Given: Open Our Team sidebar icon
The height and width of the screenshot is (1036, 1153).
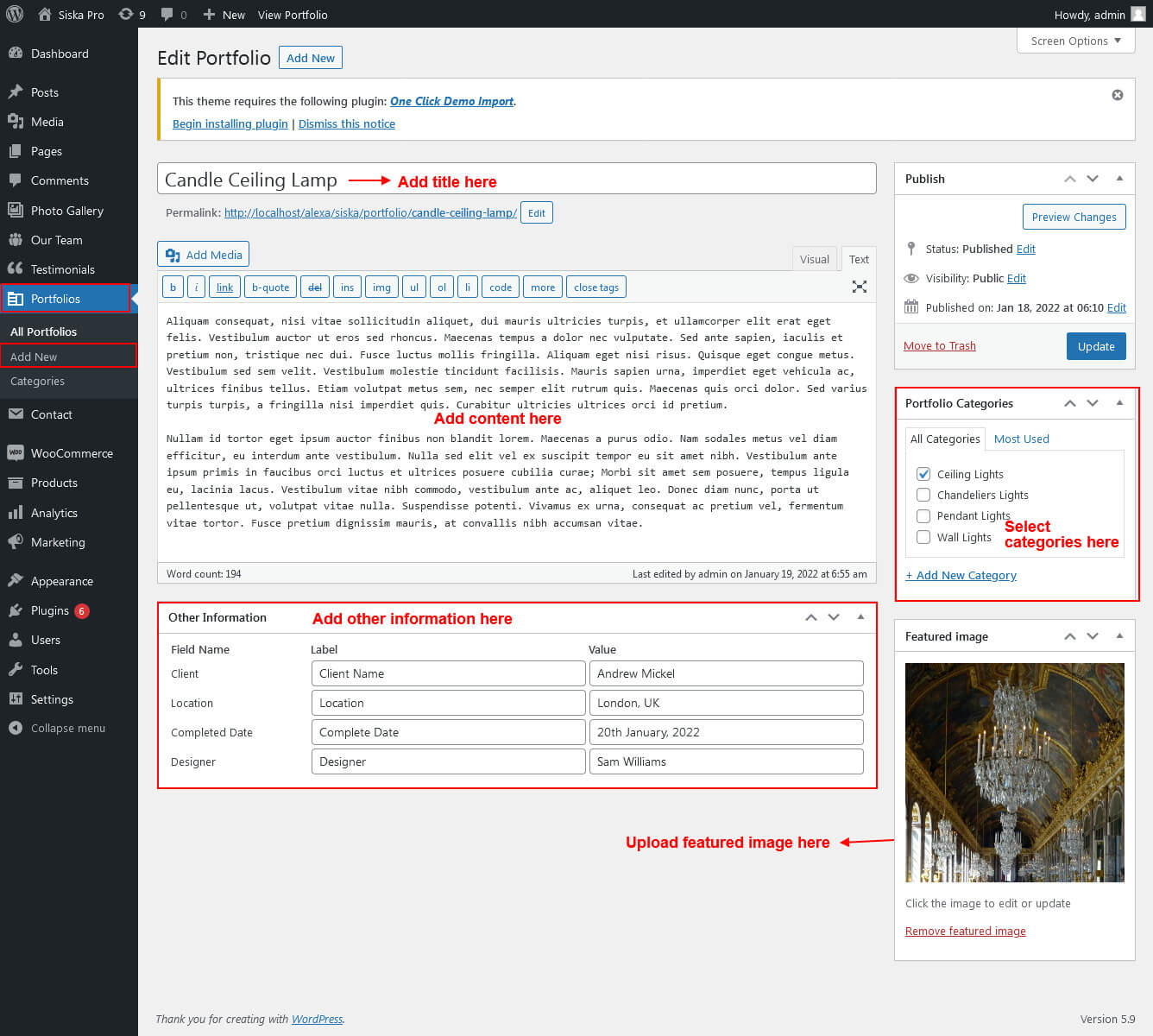Looking at the screenshot, I should (x=16, y=239).
